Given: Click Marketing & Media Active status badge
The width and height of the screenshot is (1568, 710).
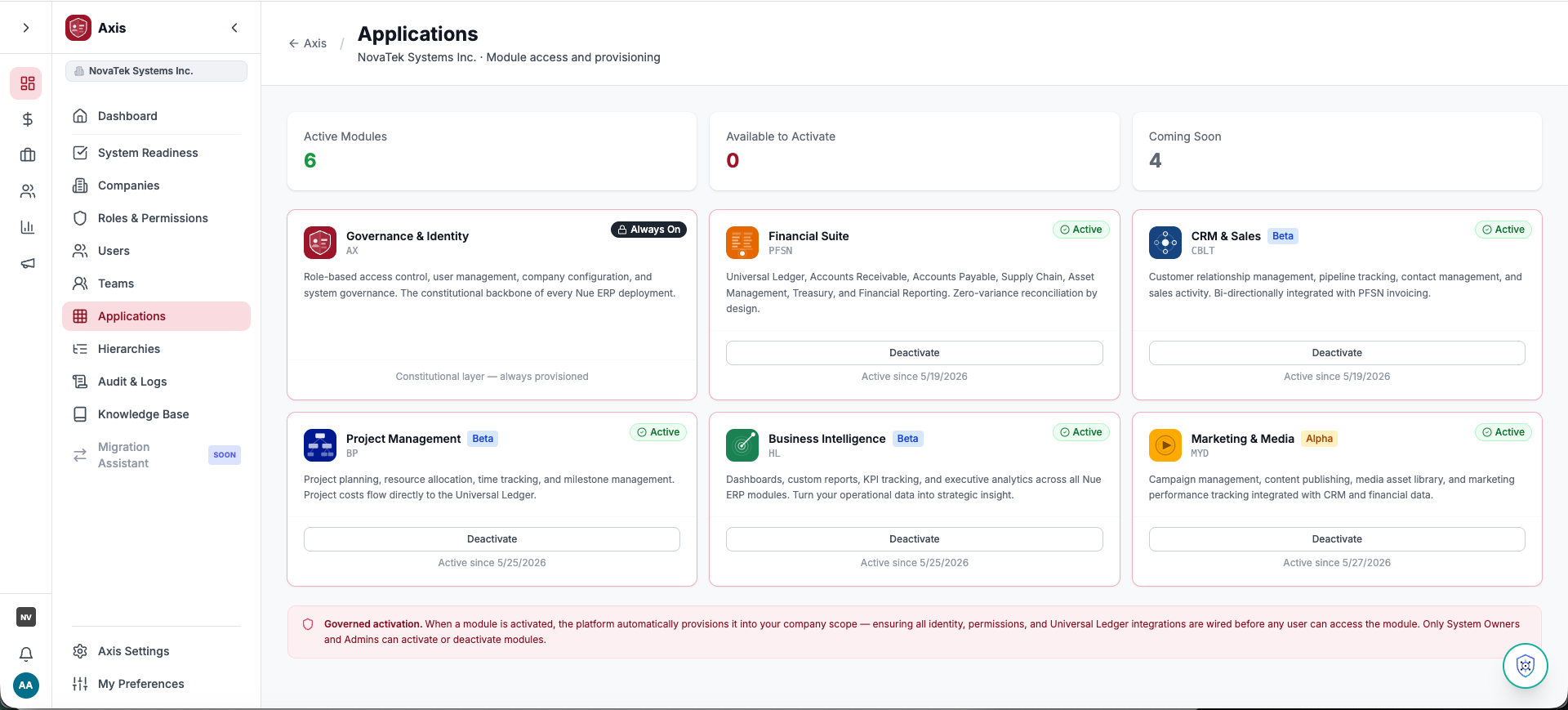Looking at the screenshot, I should (x=1503, y=432).
